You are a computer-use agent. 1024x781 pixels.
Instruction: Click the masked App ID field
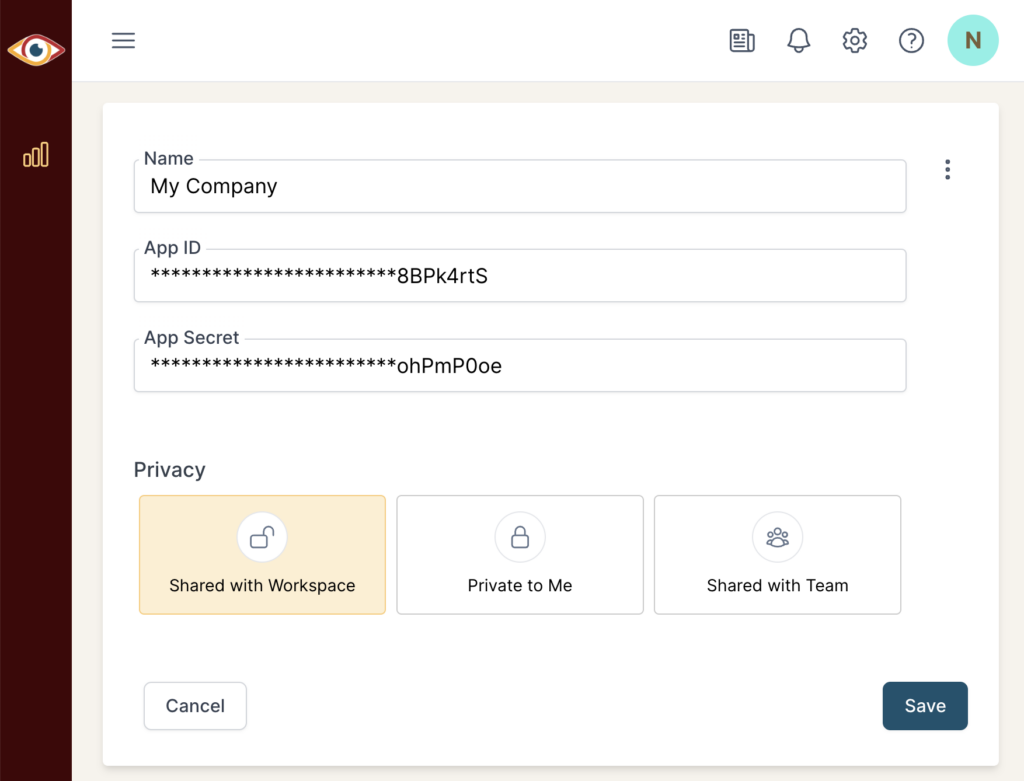[x=519, y=276]
